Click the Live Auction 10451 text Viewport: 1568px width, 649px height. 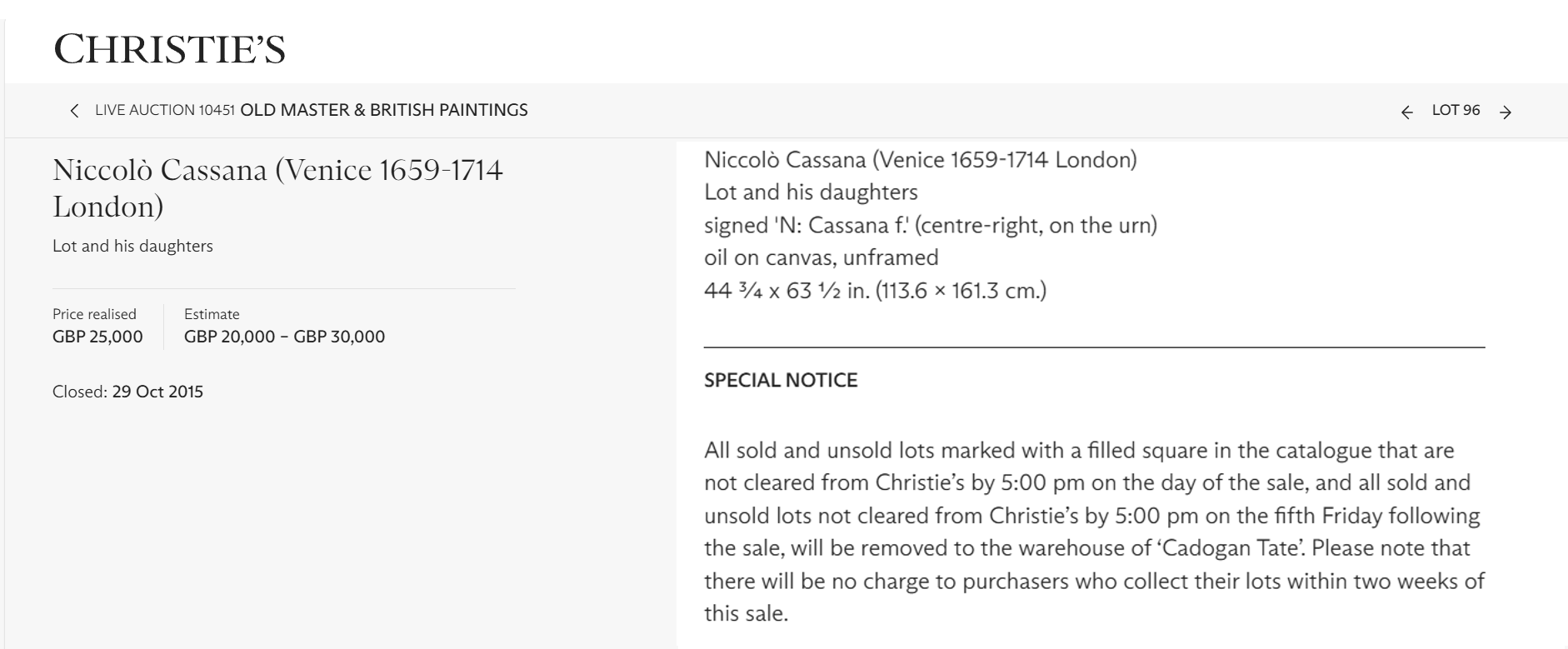(164, 110)
